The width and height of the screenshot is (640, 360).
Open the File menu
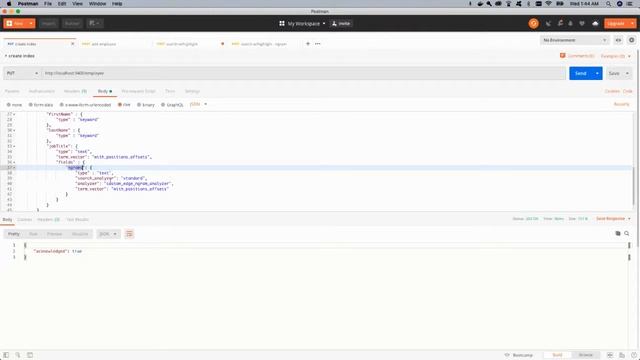48,4
